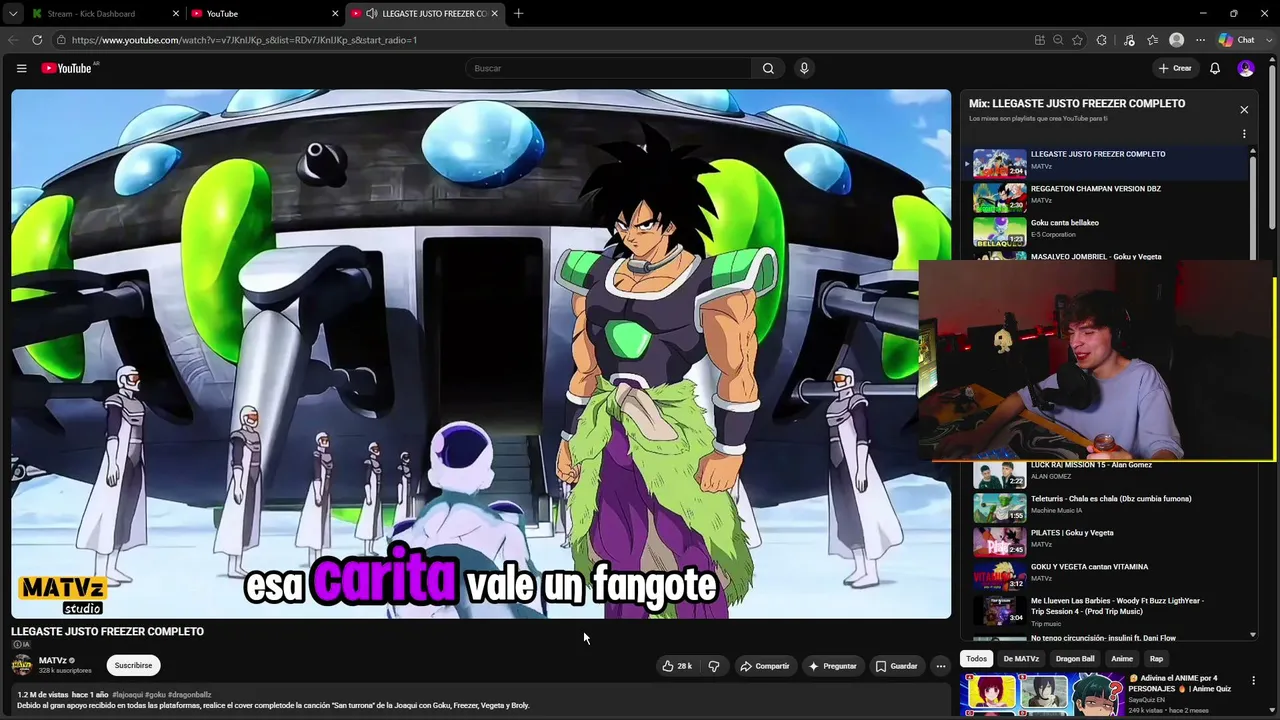This screenshot has width=1280, height=720.
Task: Open YouTube notifications bell
Action: pos(1215,68)
